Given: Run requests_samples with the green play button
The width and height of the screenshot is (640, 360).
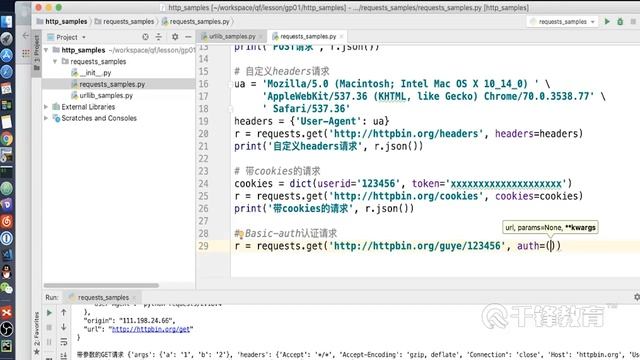Looking at the screenshot, I should [607, 22].
